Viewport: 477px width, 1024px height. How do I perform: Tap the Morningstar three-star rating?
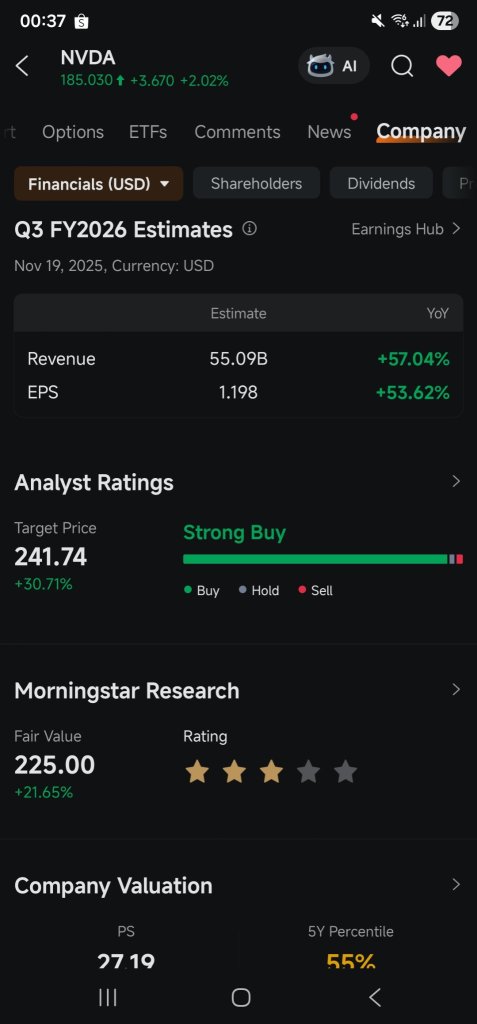[271, 772]
